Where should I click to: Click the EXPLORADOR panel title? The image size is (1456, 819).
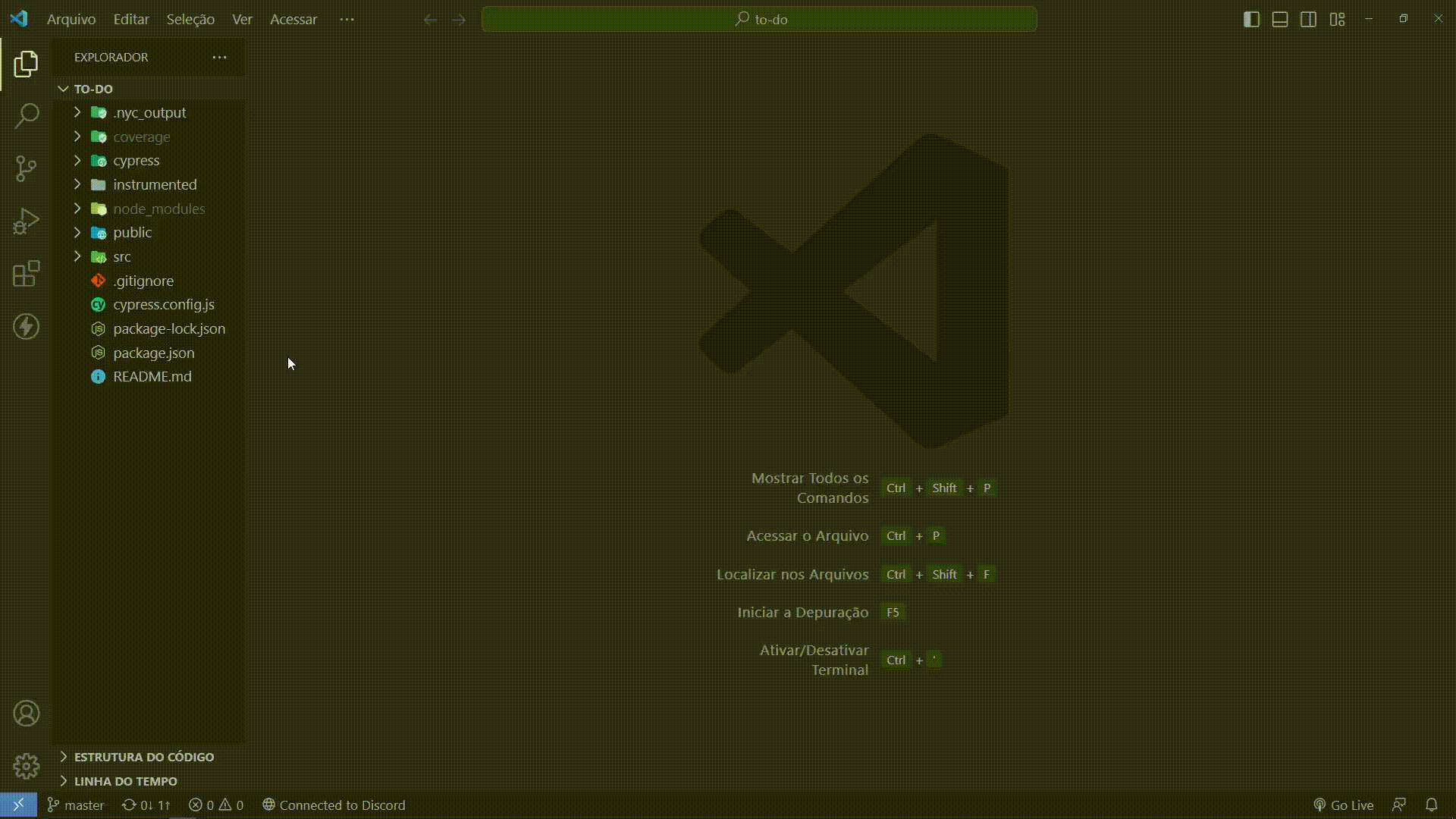click(x=111, y=58)
